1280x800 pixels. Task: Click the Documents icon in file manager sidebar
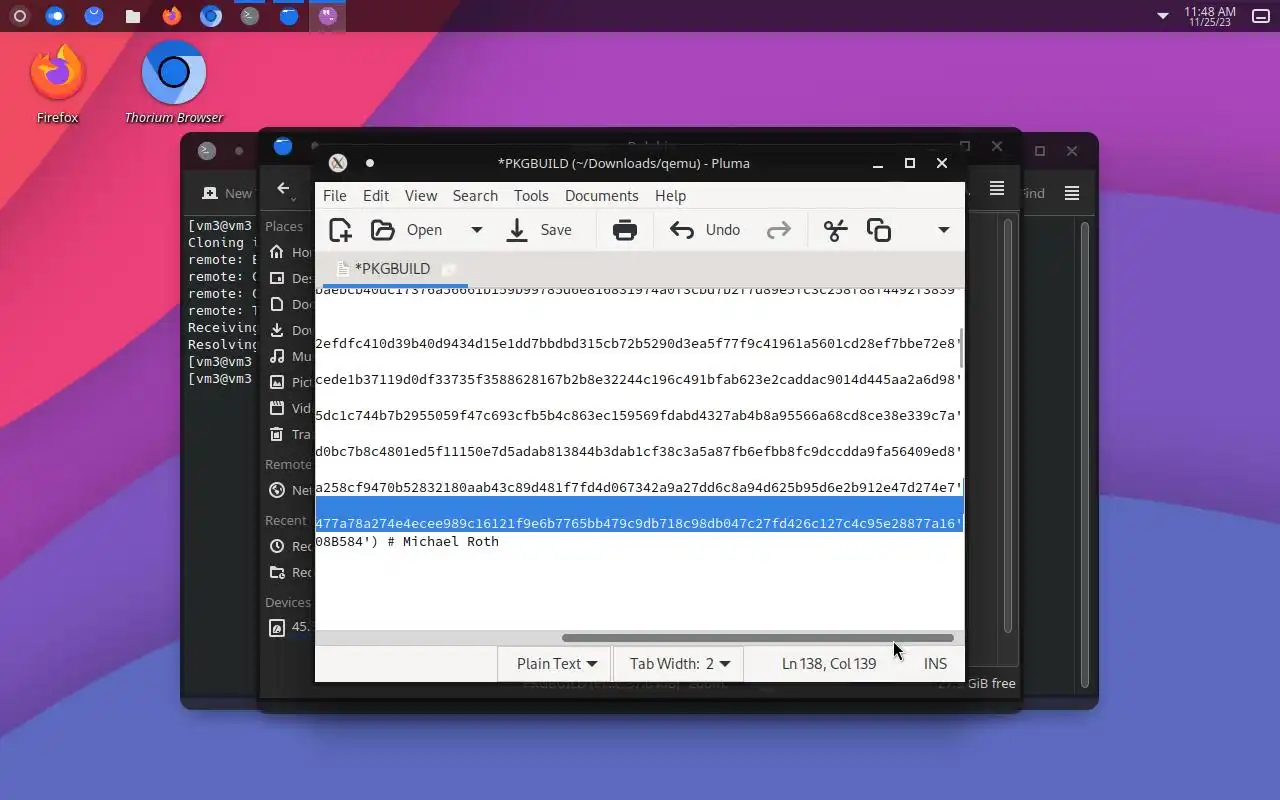coord(277,304)
